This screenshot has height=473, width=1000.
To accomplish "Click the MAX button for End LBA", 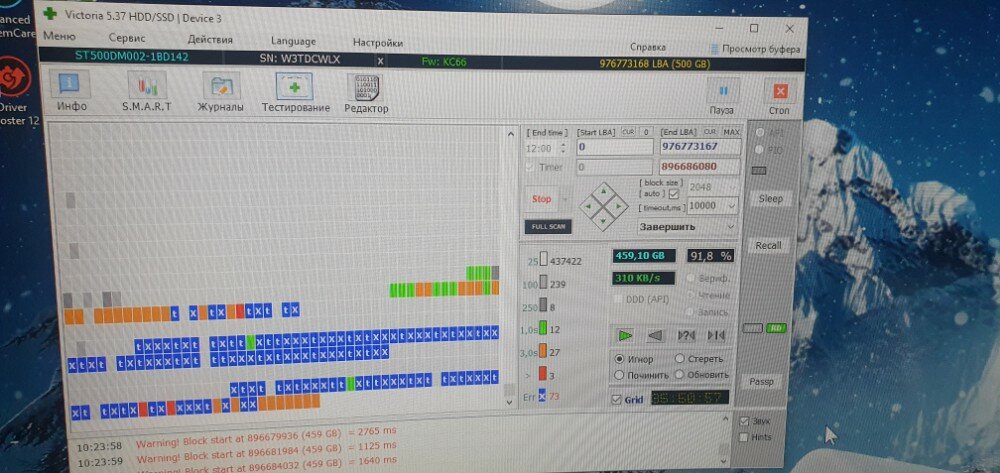I will pos(731,132).
